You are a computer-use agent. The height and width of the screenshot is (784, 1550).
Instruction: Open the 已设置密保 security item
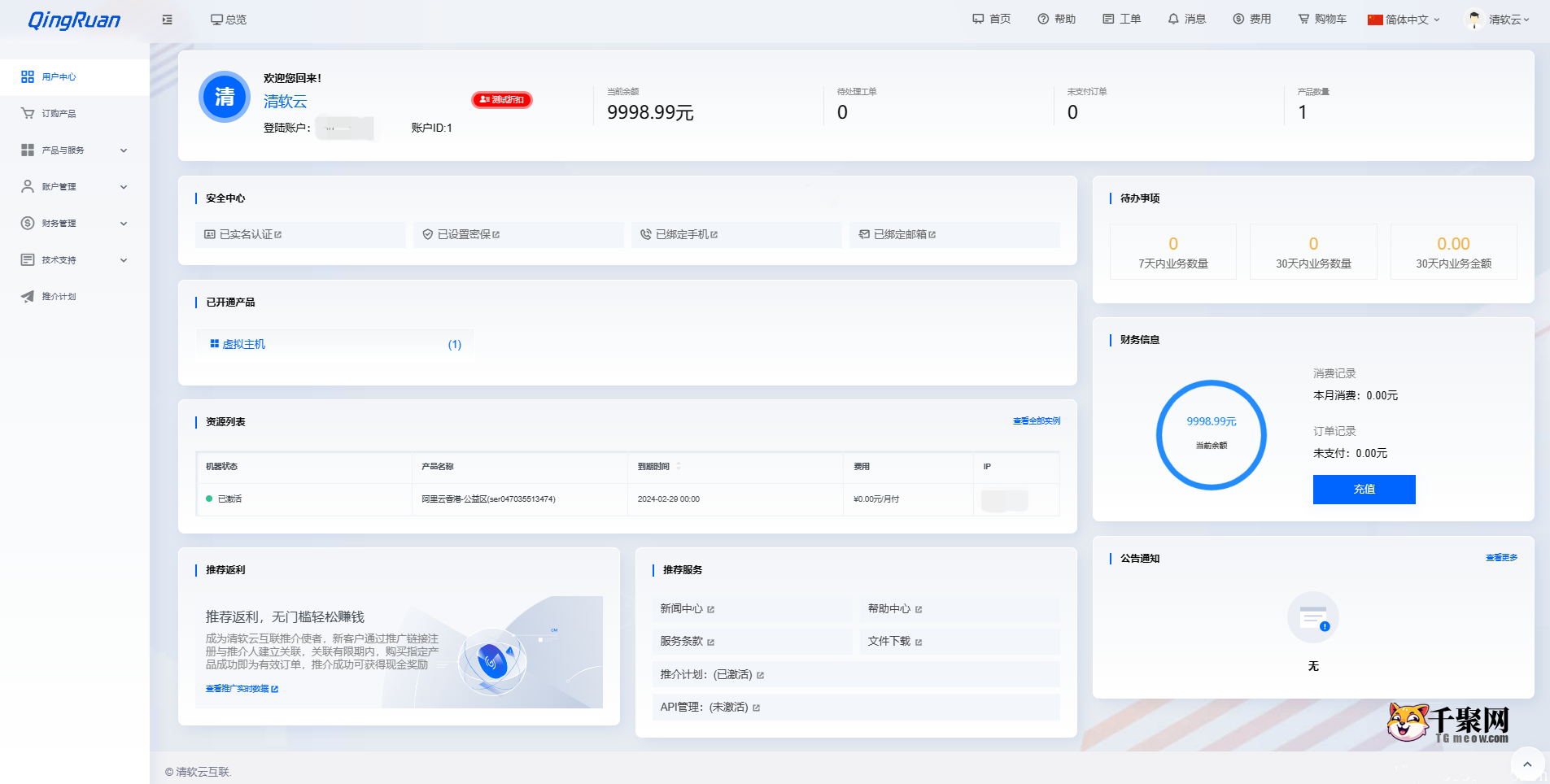point(518,234)
